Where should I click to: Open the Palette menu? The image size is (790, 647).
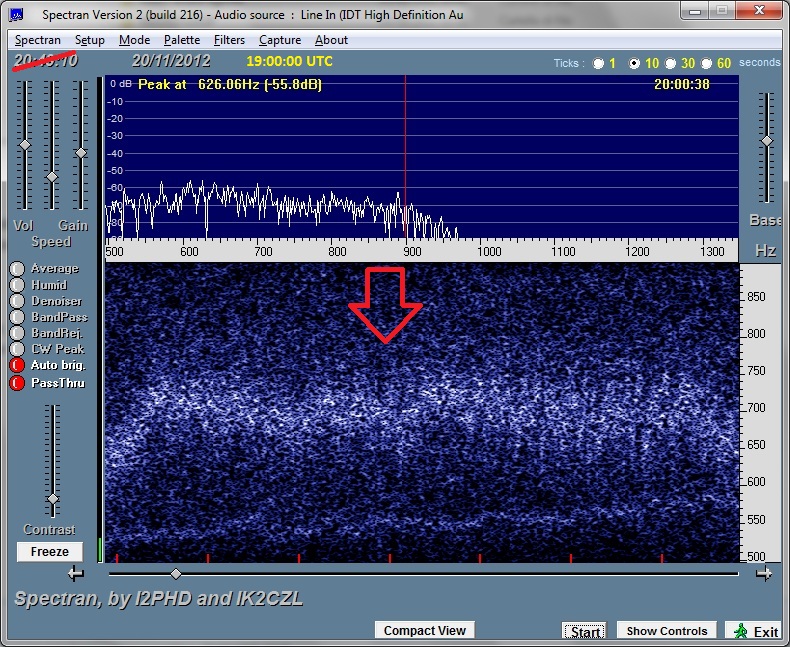click(x=182, y=40)
